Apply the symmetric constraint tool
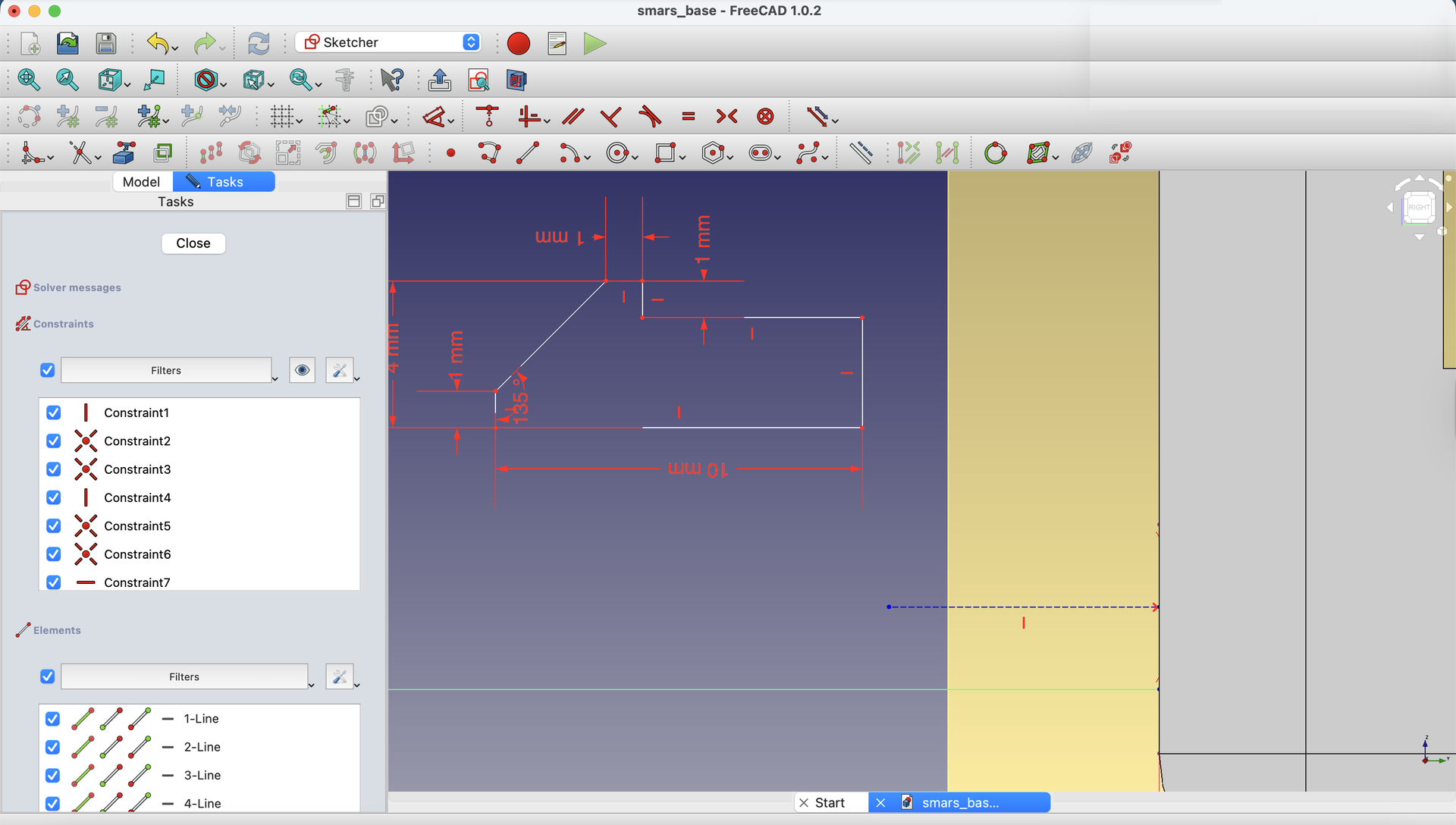The image size is (1456, 825). click(726, 116)
